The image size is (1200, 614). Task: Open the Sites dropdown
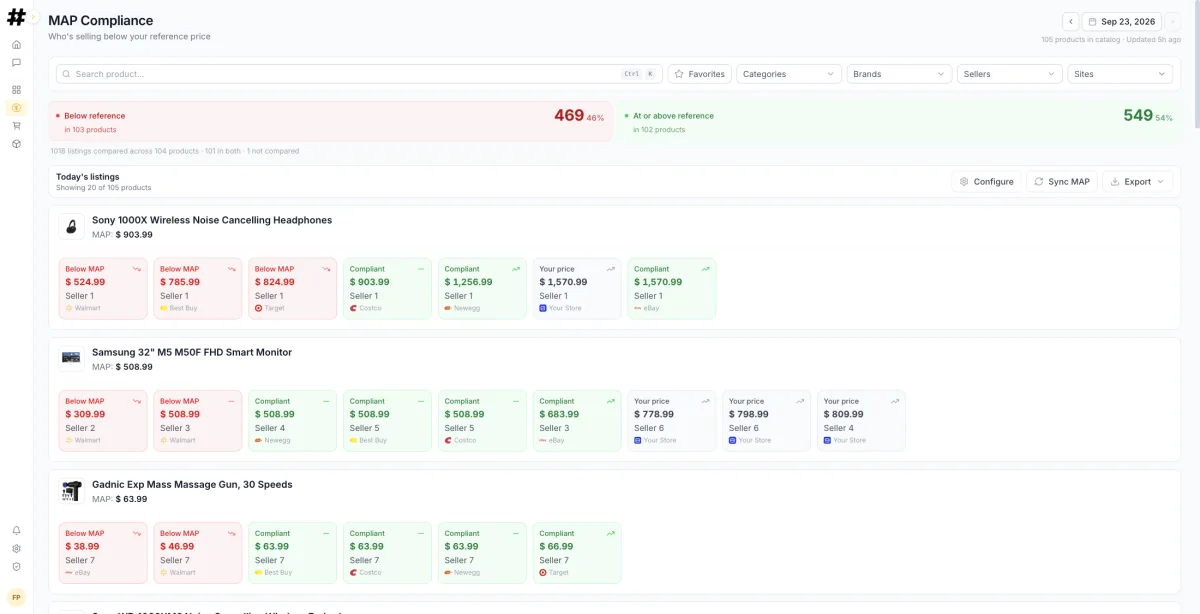click(x=1120, y=74)
